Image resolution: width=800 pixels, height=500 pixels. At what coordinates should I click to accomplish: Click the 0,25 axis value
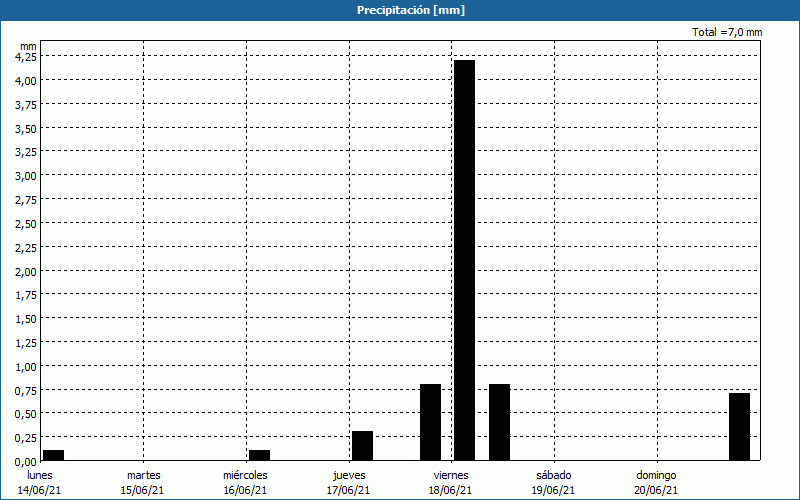(26, 438)
